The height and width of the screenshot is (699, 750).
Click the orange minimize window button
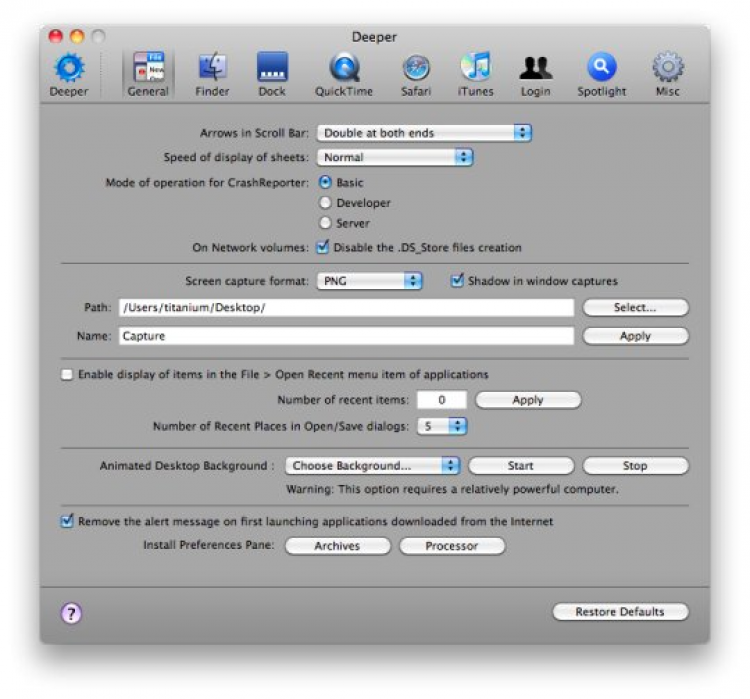77,36
